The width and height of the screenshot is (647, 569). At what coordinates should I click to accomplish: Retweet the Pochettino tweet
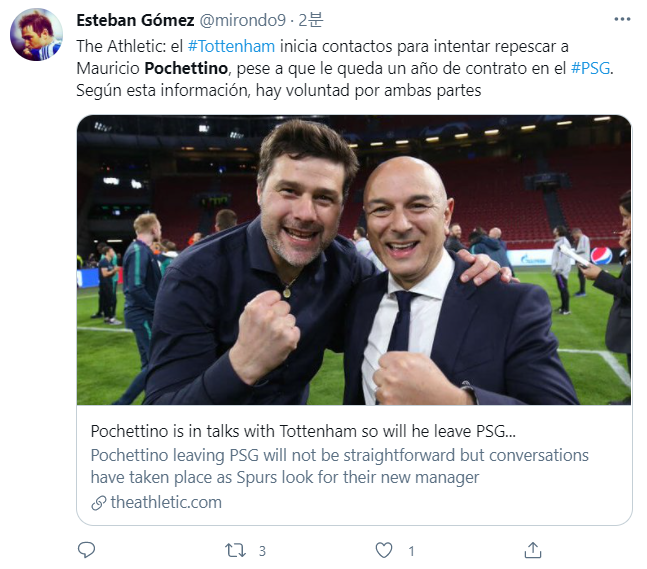tap(234, 549)
